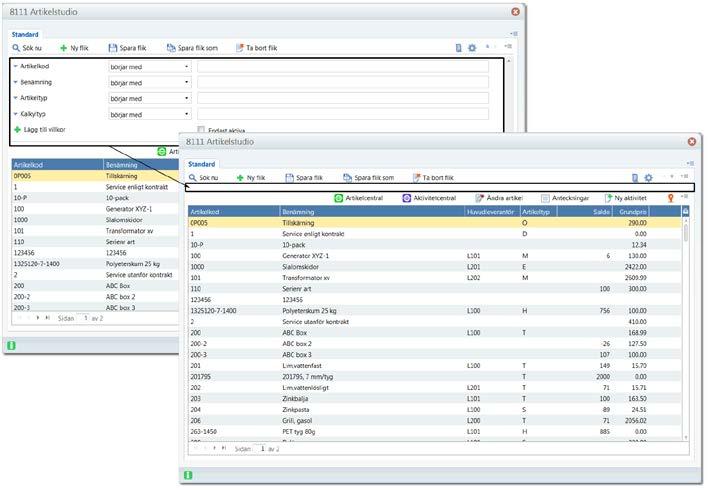The height and width of the screenshot is (490, 708).
Task: Click the Kalkyltyp search value field
Action: 343,114
